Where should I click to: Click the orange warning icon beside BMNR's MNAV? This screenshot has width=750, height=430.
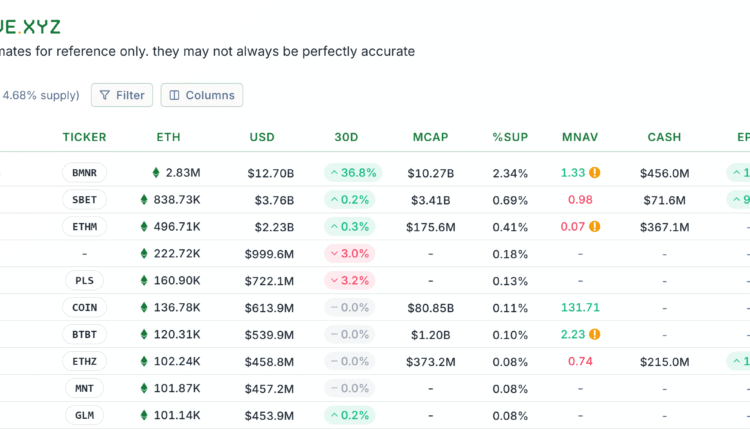pyautogui.click(x=594, y=173)
